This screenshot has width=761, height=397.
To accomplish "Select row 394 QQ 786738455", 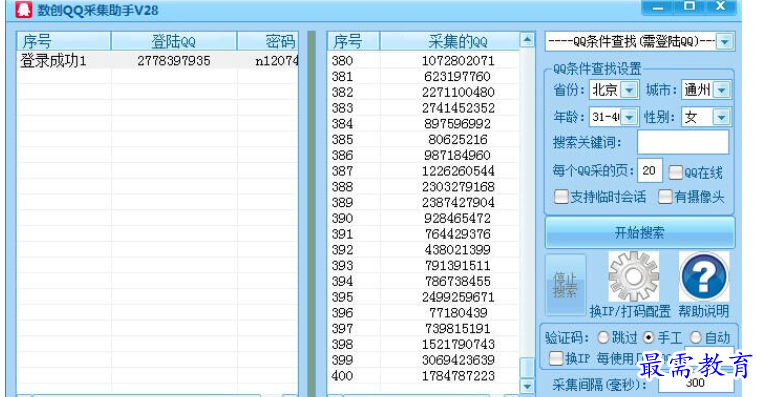I will coord(423,281).
